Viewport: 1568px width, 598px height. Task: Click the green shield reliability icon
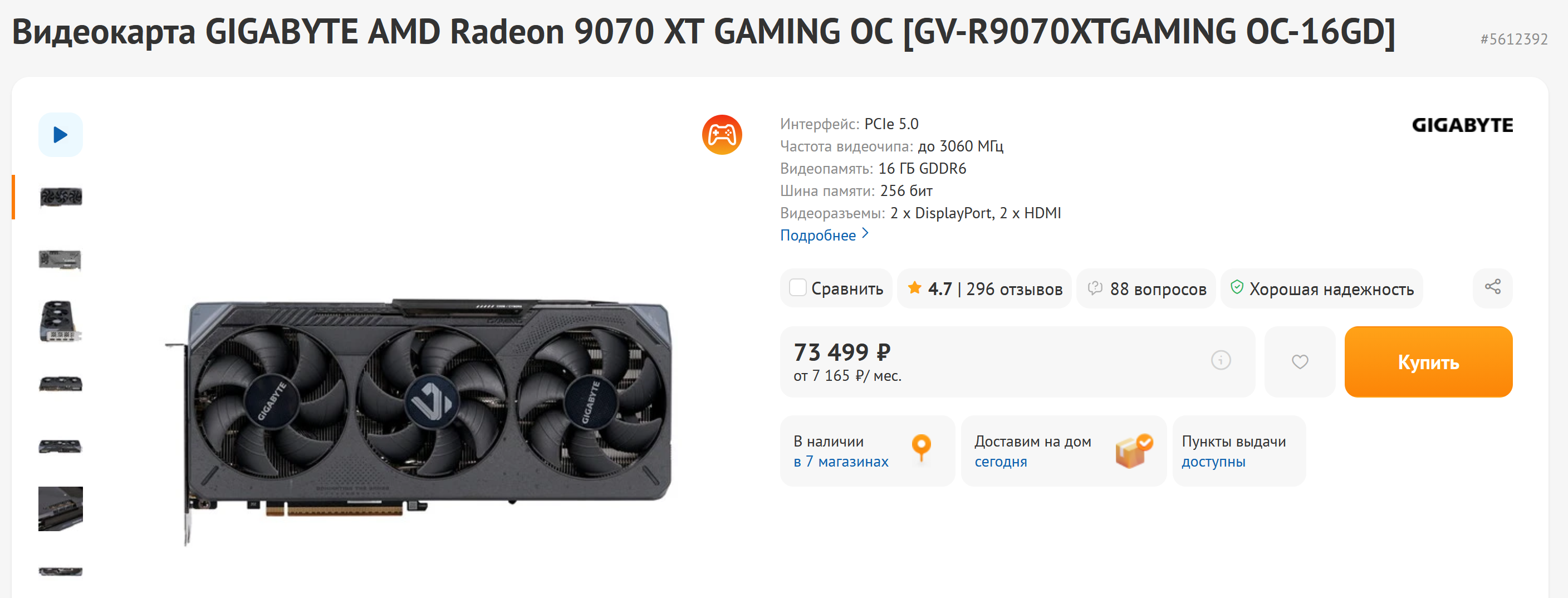[x=1236, y=287]
